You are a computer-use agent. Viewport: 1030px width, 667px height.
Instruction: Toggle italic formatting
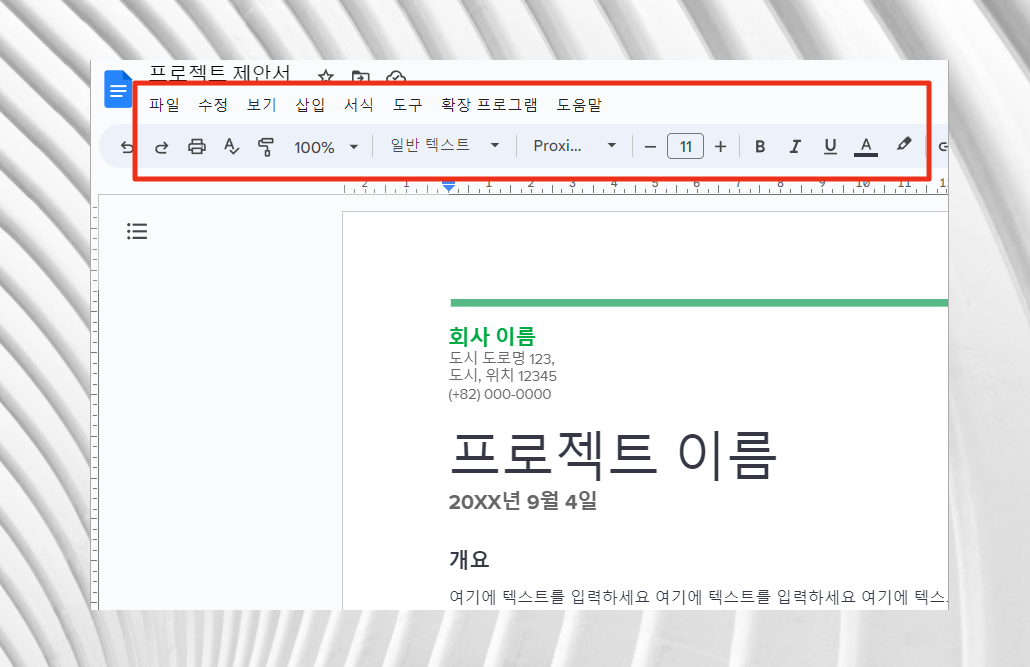pos(795,146)
